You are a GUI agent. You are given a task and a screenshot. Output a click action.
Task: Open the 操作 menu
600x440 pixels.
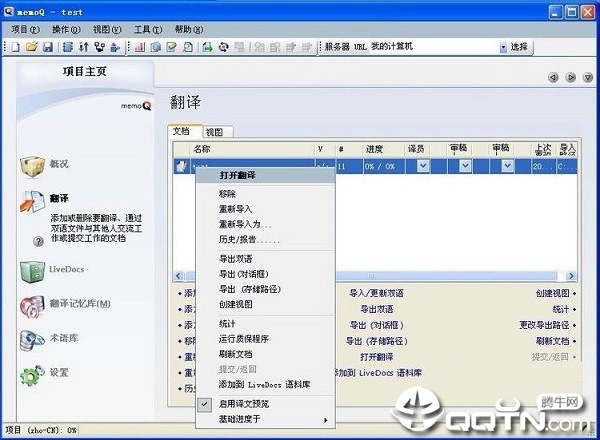click(66, 29)
